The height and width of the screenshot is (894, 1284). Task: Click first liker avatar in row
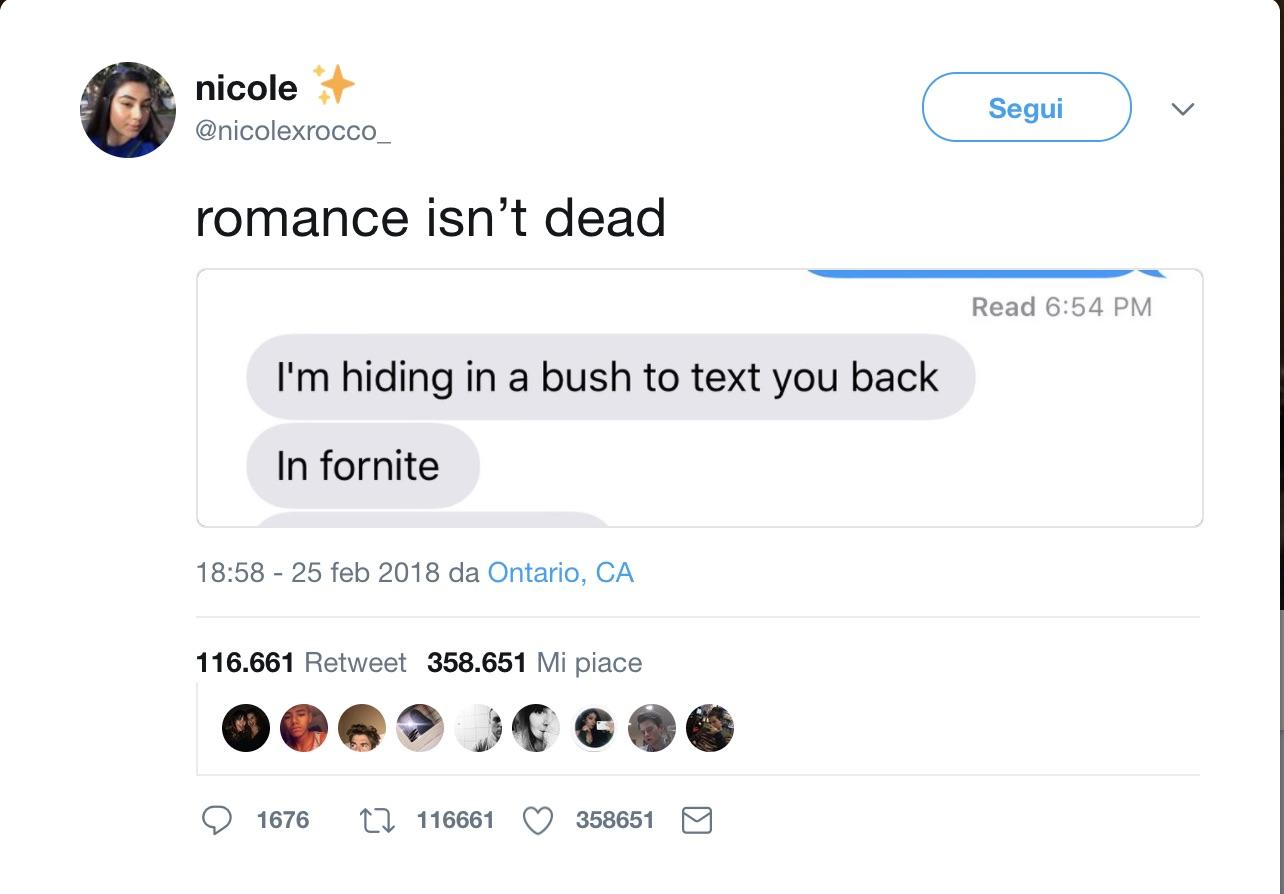tap(246, 728)
